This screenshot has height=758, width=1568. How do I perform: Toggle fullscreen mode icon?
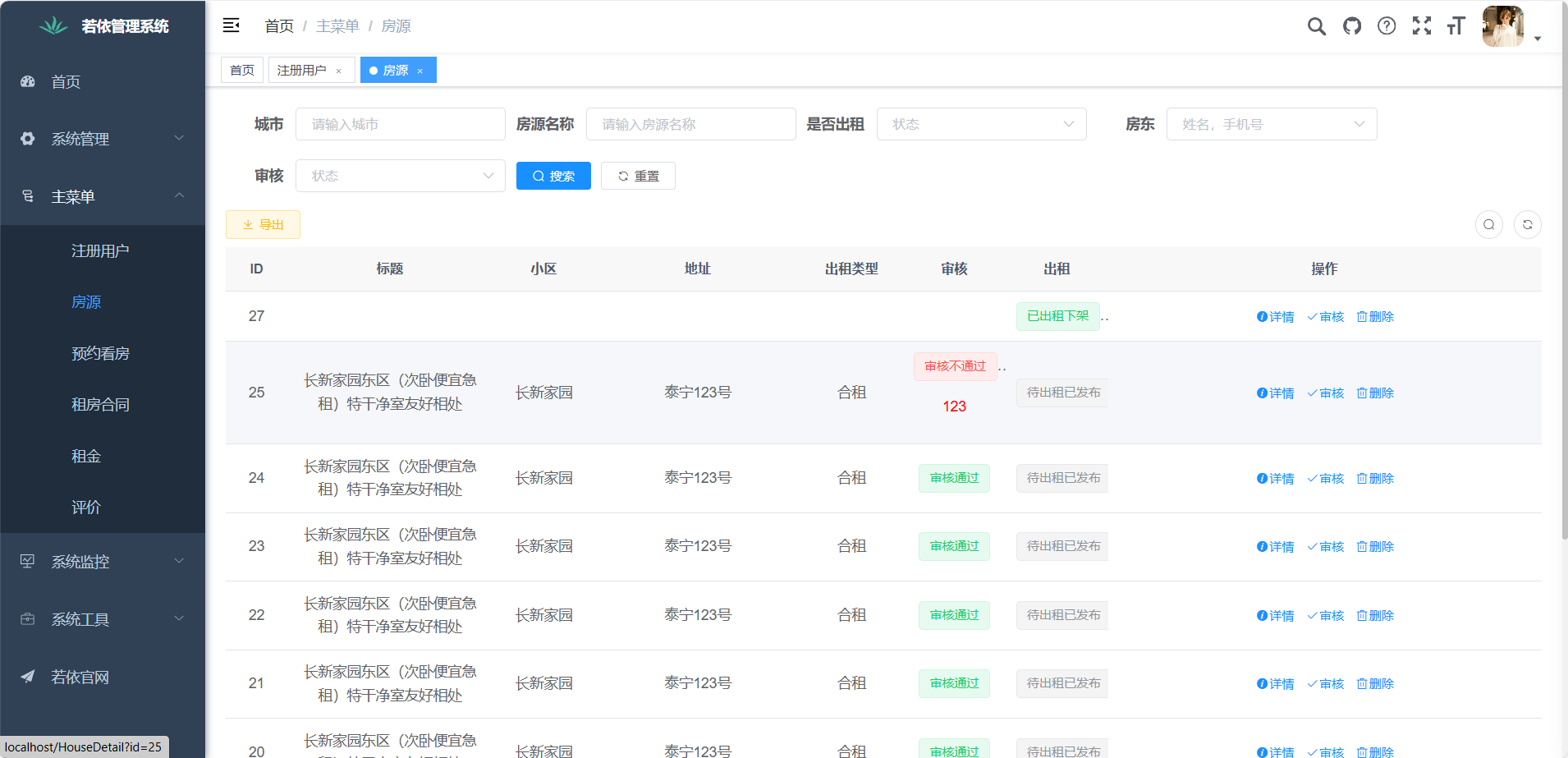pos(1422,26)
